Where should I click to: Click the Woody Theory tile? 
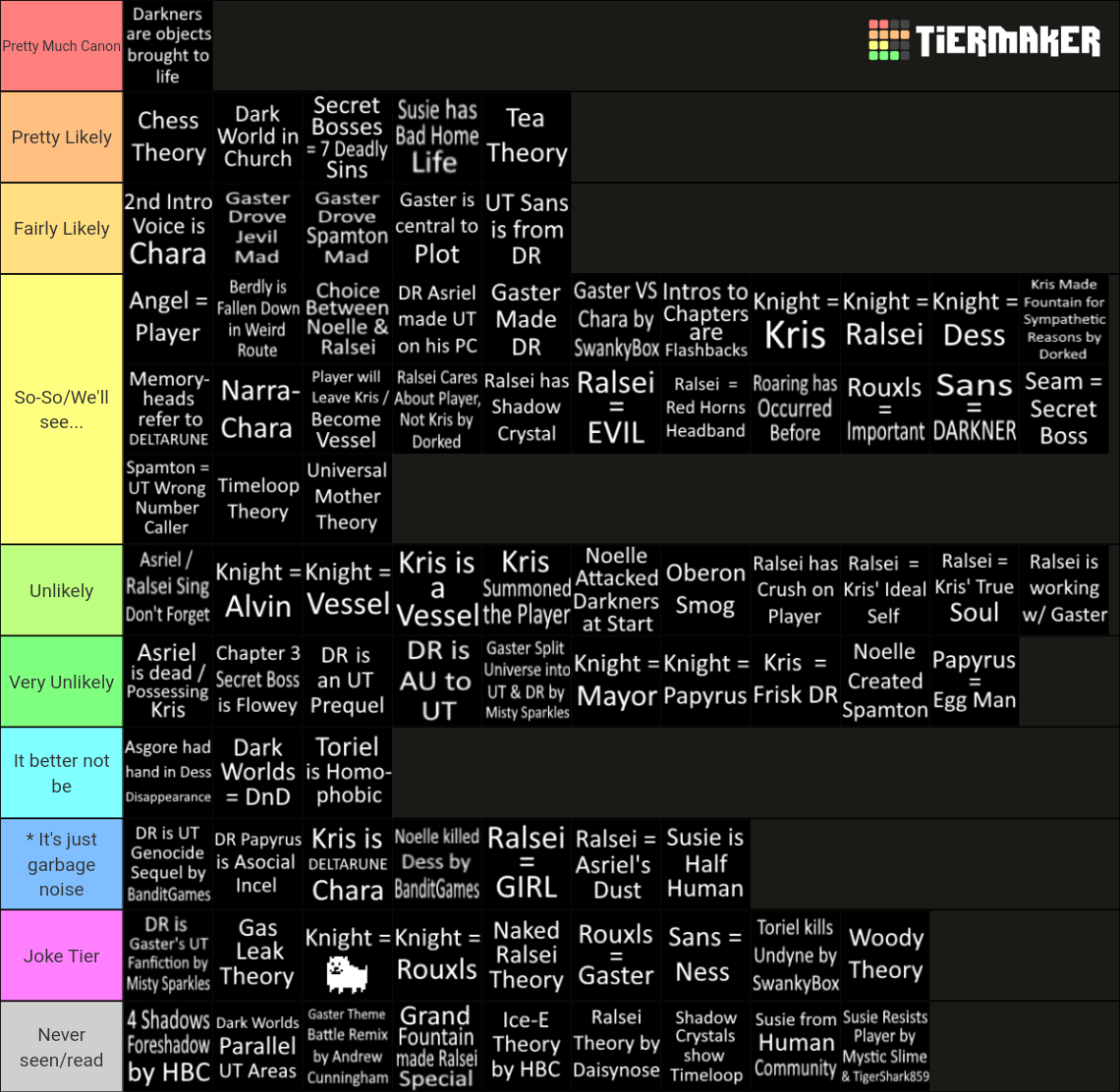click(x=885, y=955)
